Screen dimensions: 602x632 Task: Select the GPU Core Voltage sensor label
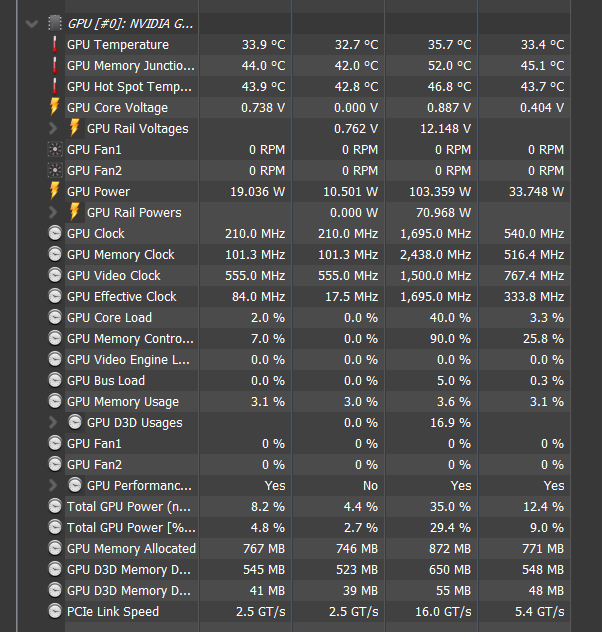(117, 108)
